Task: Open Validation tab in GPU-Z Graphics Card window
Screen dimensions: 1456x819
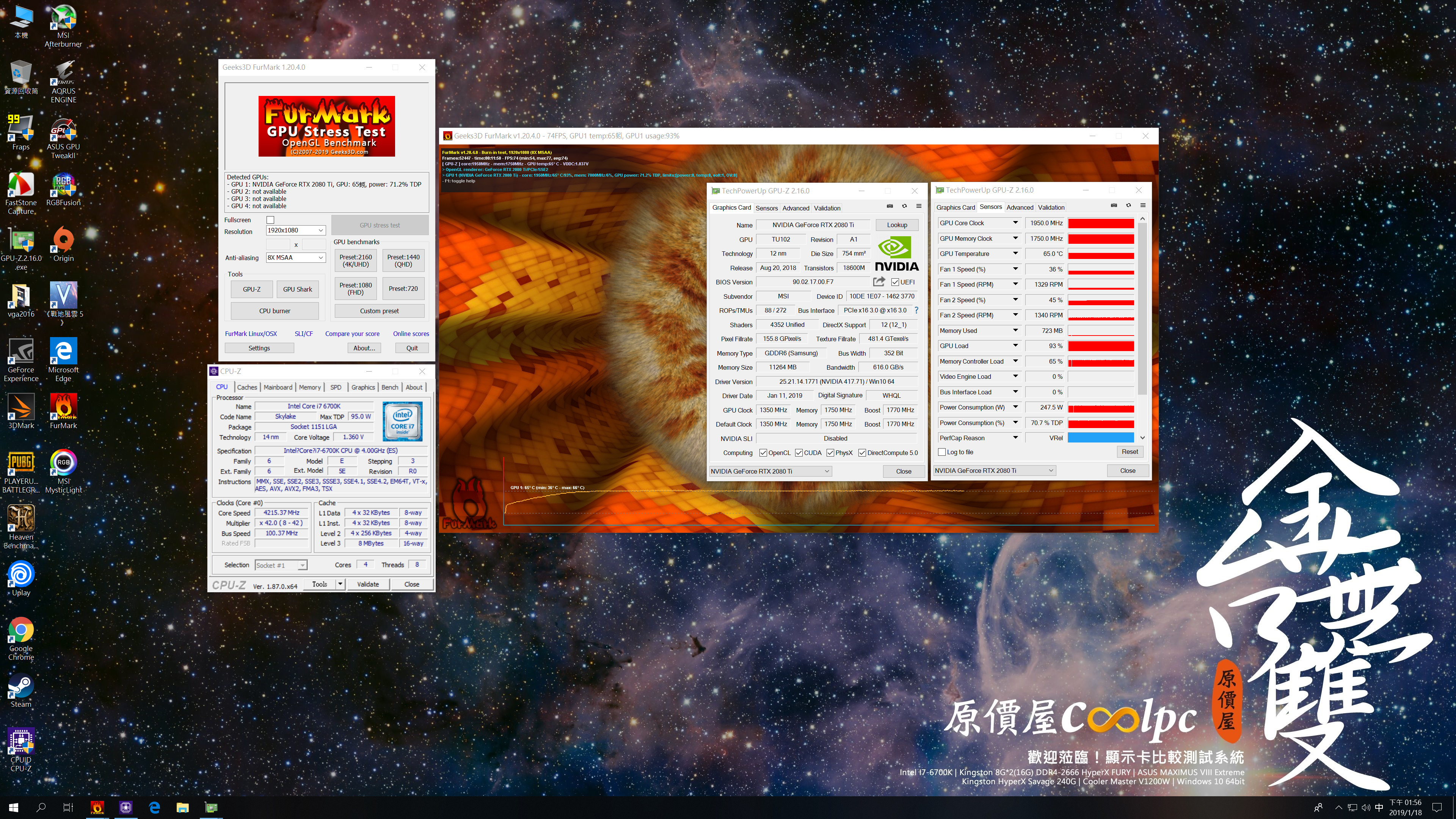Action: coord(827,208)
